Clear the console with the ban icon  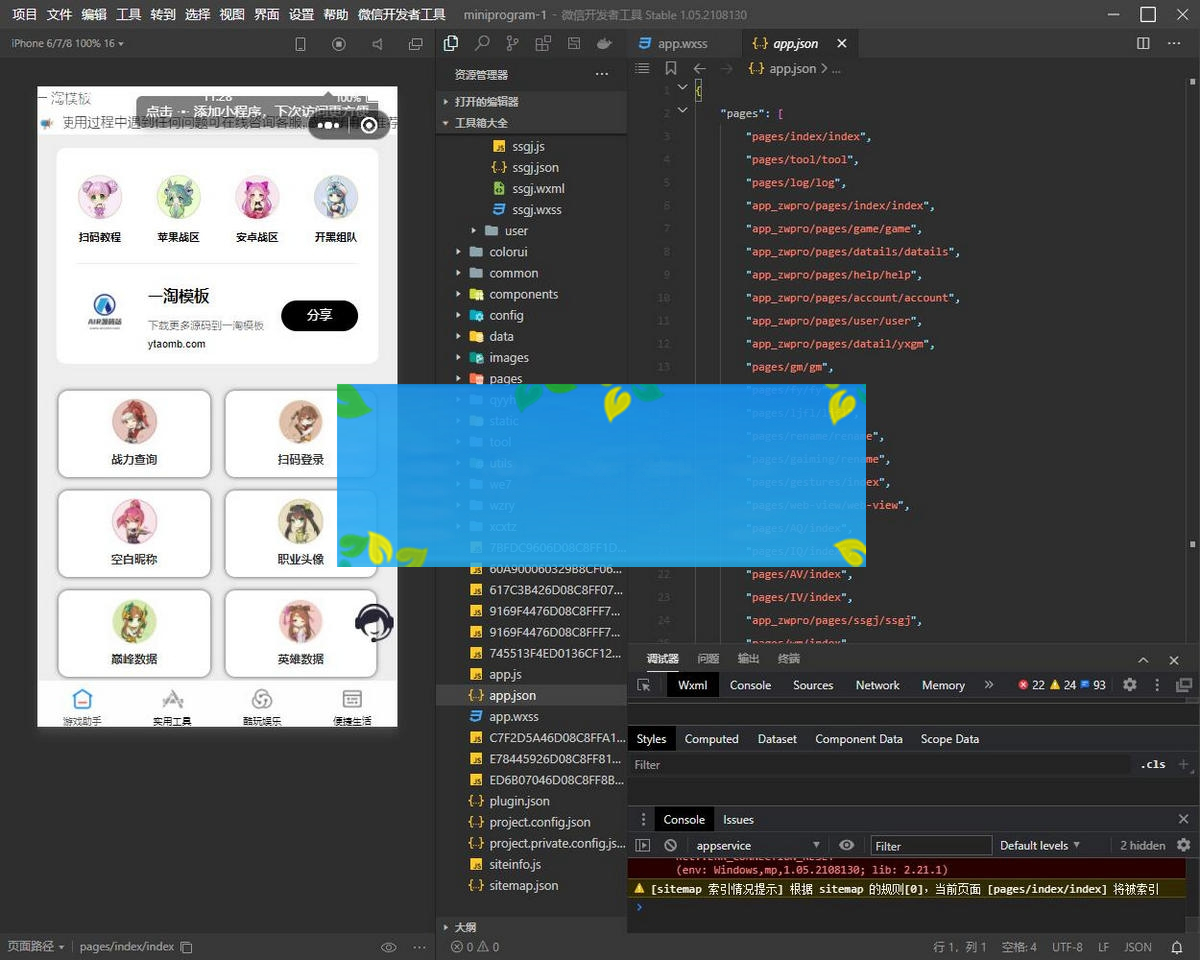click(671, 845)
